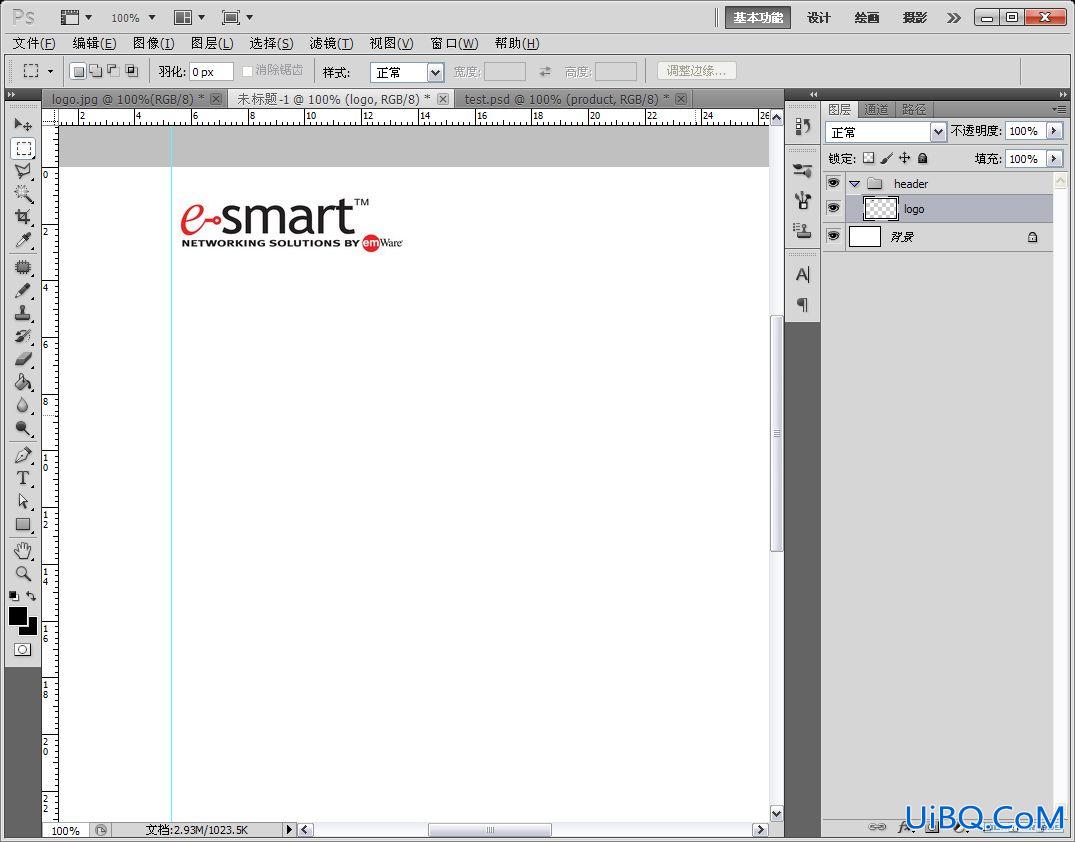This screenshot has height=842, width=1075.
Task: Toggle lock all for layer
Action: pyautogui.click(x=923, y=158)
